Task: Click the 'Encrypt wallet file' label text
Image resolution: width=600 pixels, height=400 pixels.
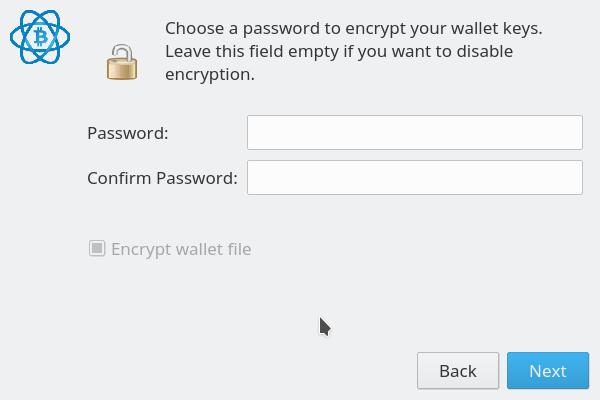Action: click(181, 249)
